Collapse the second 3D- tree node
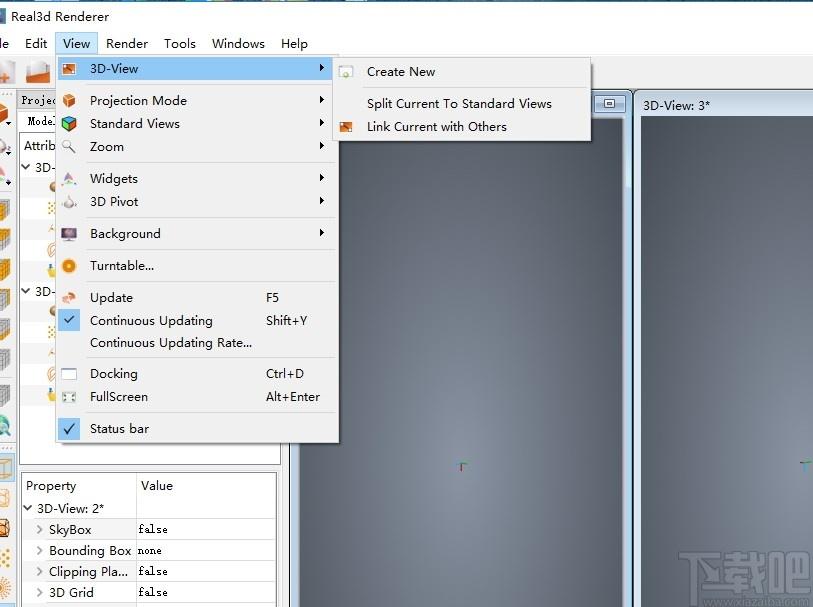The height and width of the screenshot is (607, 813). point(26,291)
